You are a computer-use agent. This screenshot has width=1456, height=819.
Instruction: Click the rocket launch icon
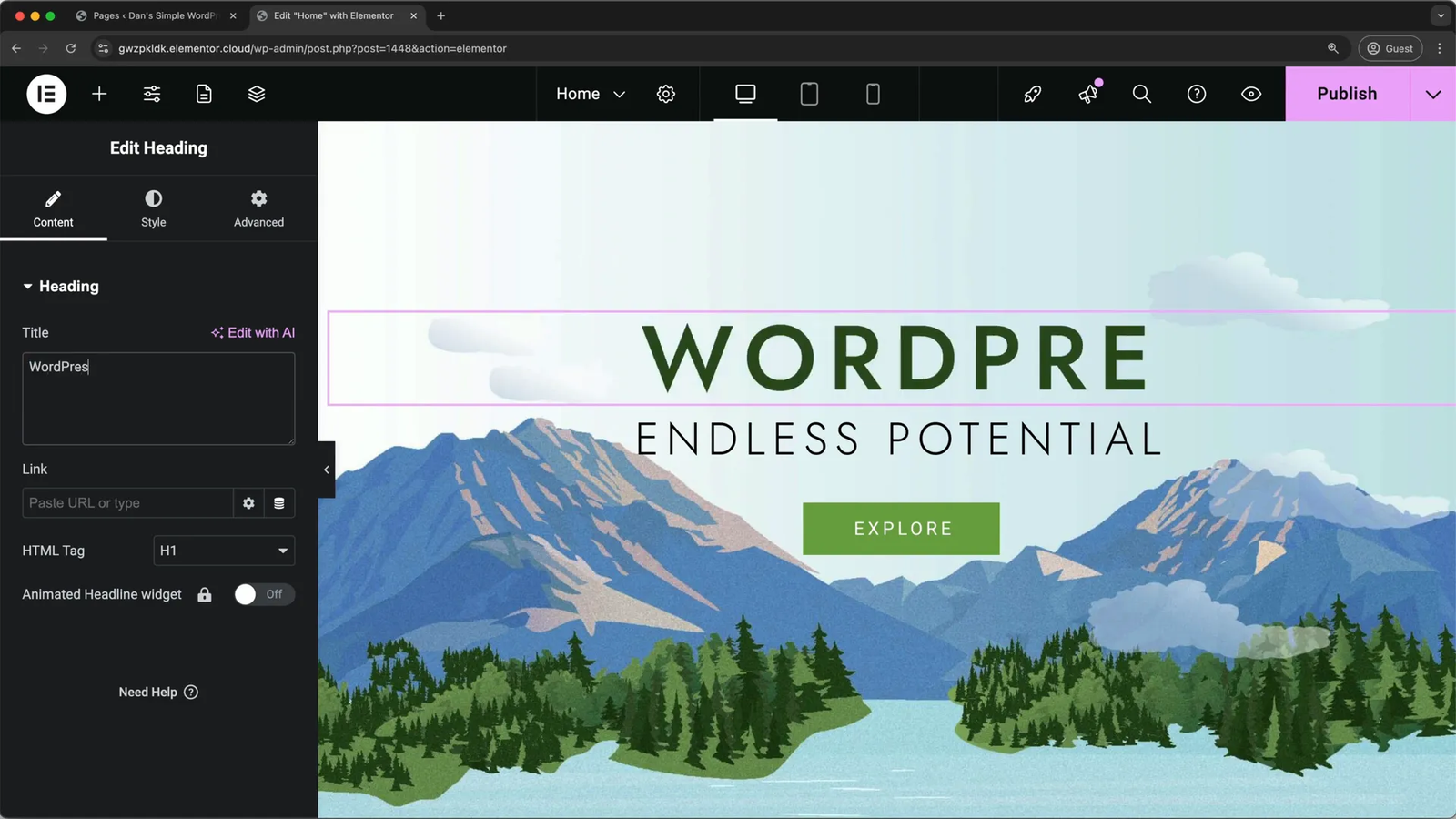[1033, 94]
